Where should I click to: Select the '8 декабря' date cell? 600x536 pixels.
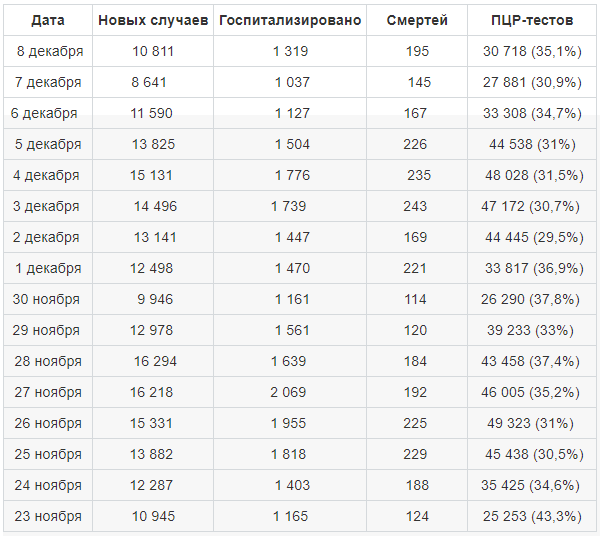[x=50, y=51]
